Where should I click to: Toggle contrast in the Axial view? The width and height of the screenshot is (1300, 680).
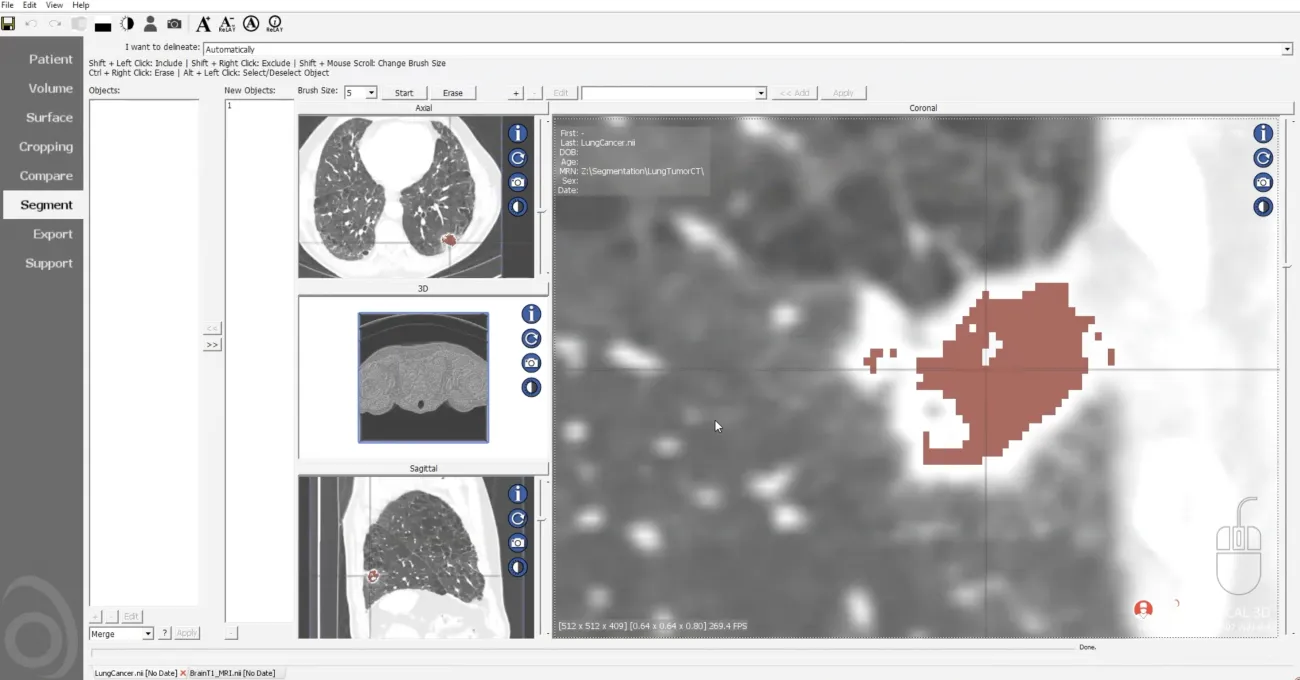click(517, 207)
